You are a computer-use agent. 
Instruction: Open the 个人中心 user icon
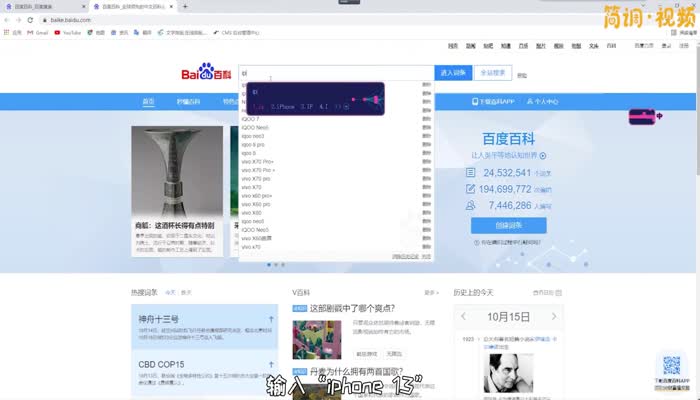point(530,102)
